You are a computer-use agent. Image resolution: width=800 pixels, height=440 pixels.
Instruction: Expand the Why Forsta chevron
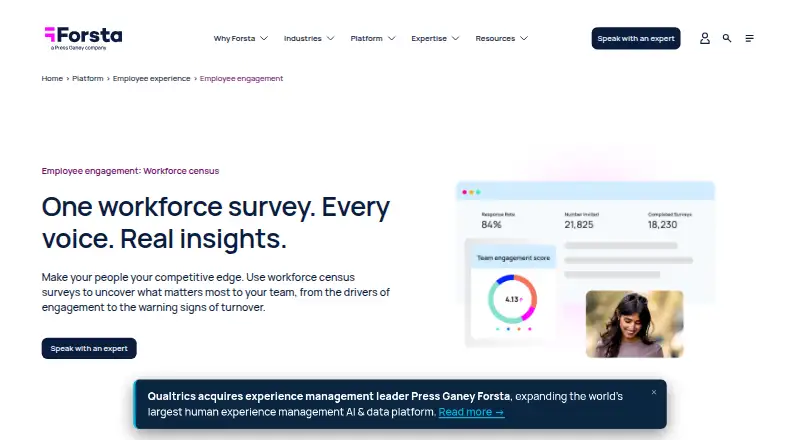264,38
